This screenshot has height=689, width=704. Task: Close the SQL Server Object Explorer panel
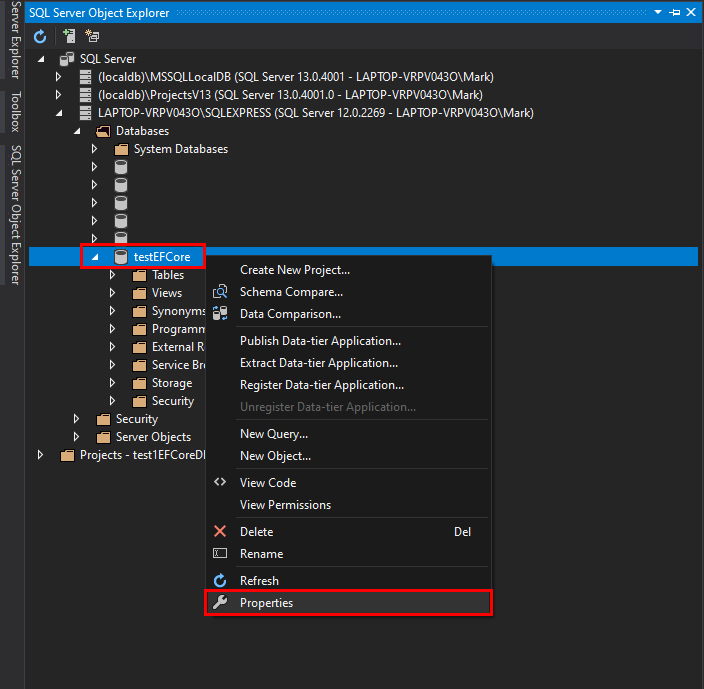[691, 12]
